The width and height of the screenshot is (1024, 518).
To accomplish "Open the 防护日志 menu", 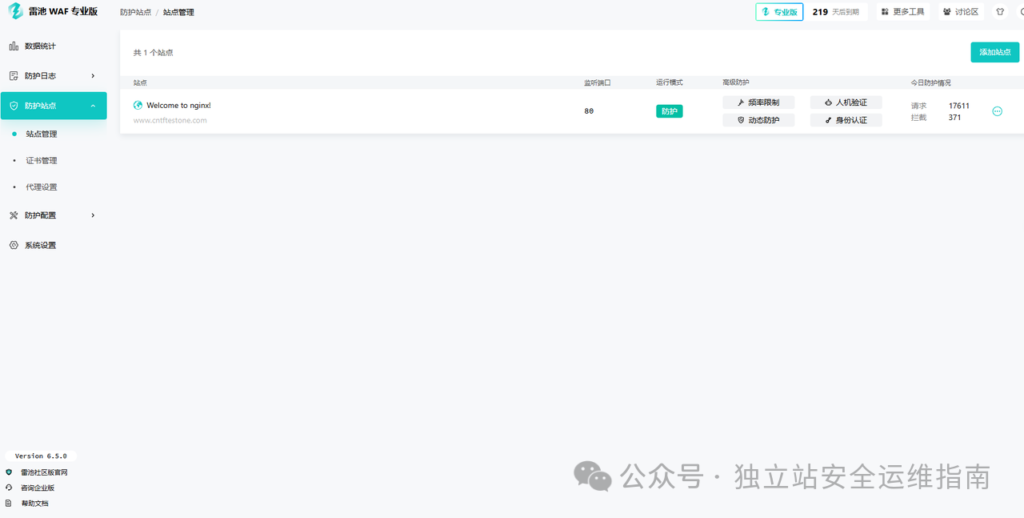I will (54, 76).
